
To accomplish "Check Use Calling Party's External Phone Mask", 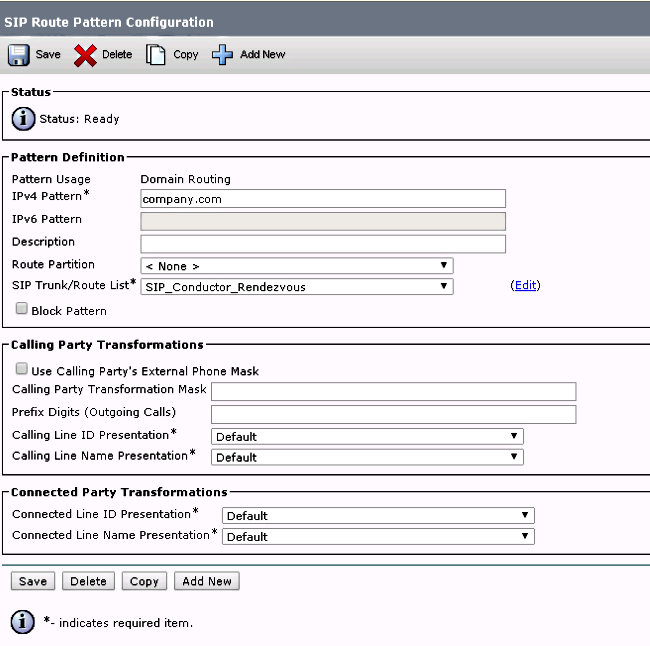I will pos(22,370).
